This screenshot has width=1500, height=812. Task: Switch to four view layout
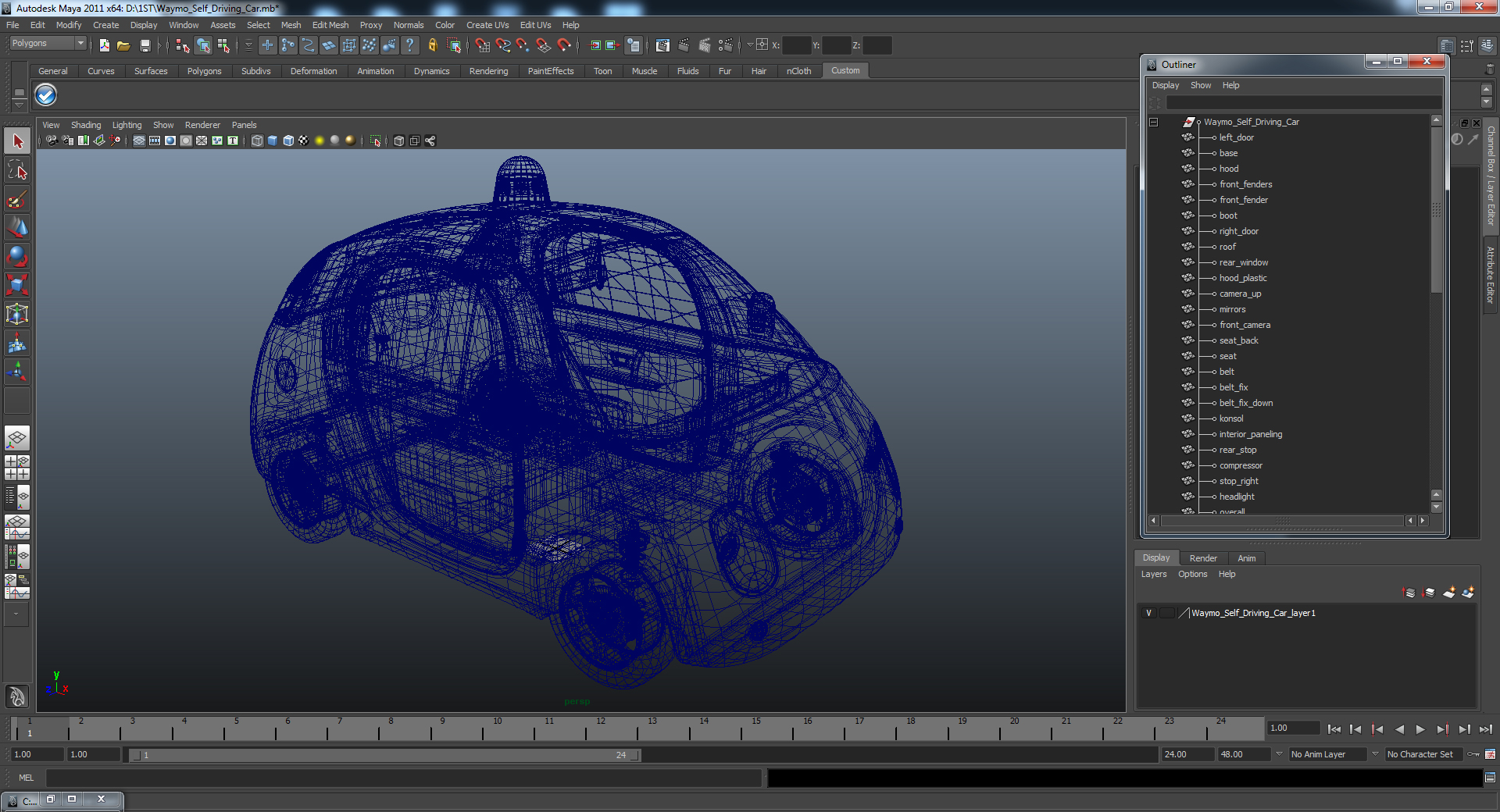(x=17, y=468)
